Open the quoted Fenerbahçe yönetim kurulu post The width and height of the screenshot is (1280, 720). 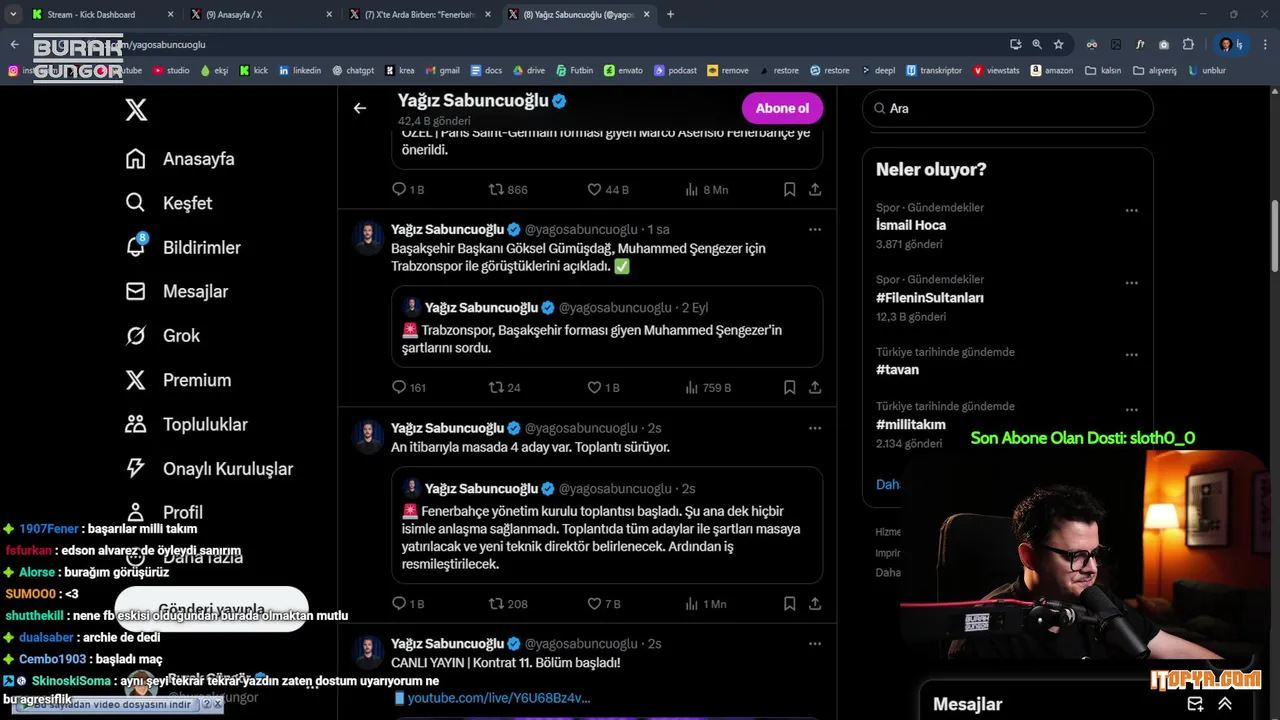coord(607,525)
